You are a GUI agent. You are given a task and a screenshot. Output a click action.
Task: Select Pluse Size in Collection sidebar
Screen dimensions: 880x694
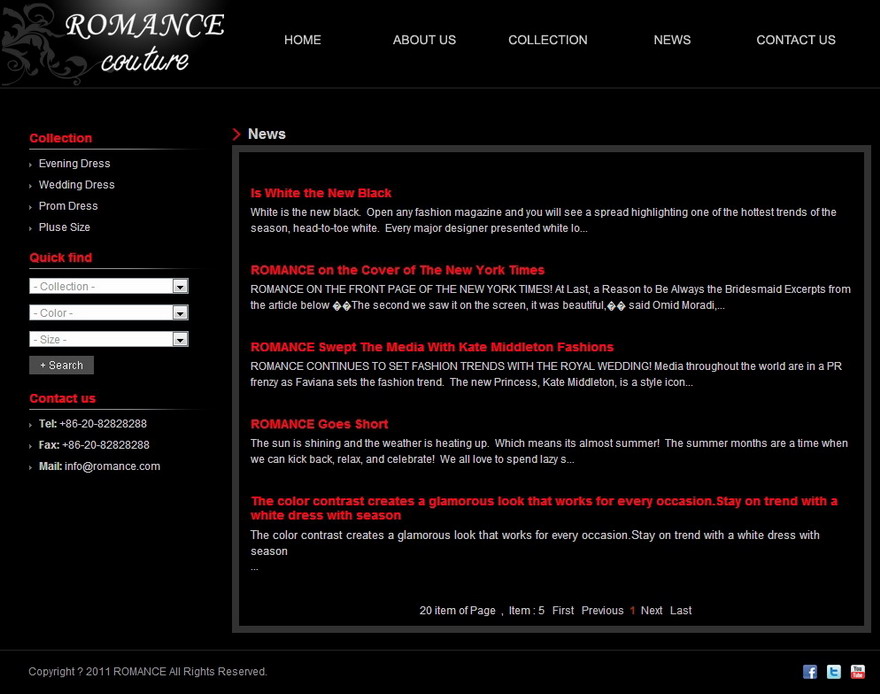click(x=64, y=227)
